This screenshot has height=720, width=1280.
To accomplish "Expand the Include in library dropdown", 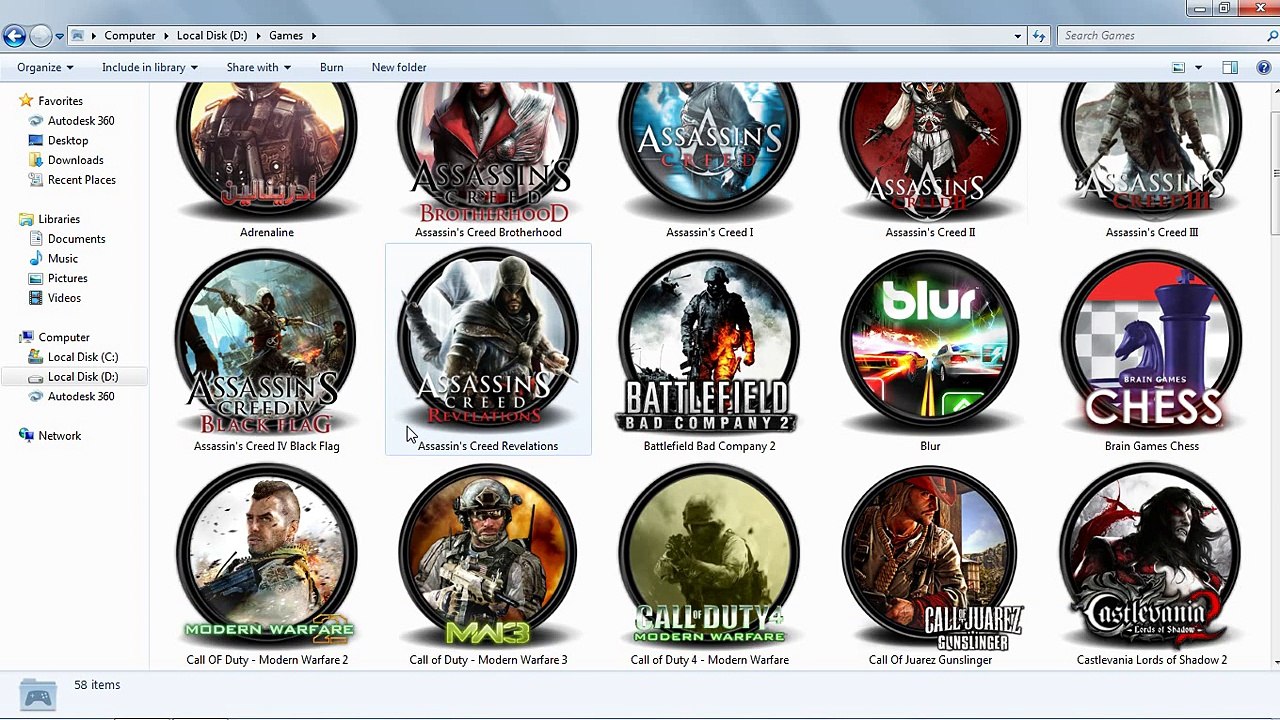I will pyautogui.click(x=150, y=67).
